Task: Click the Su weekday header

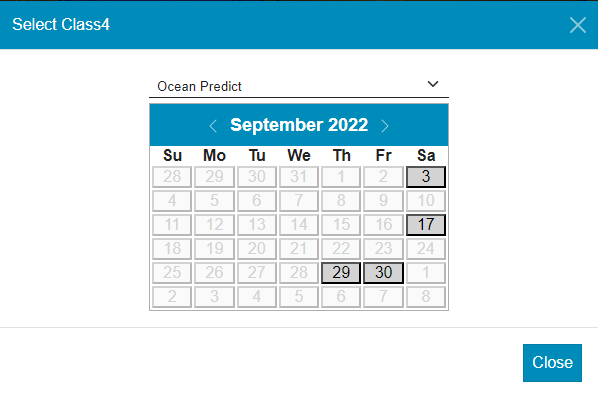Action: [172, 156]
